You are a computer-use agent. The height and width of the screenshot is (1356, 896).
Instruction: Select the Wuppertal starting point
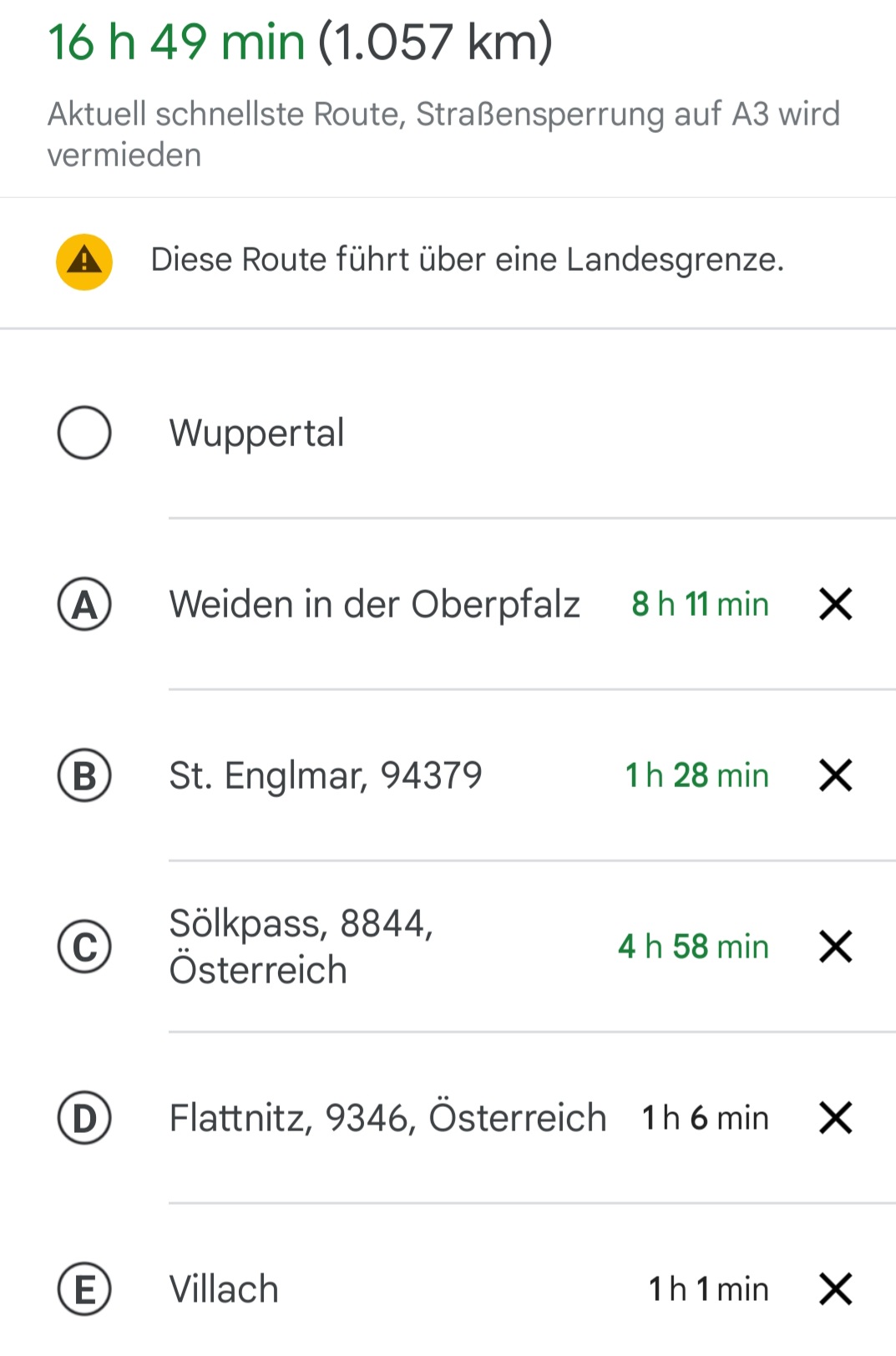[x=257, y=433]
